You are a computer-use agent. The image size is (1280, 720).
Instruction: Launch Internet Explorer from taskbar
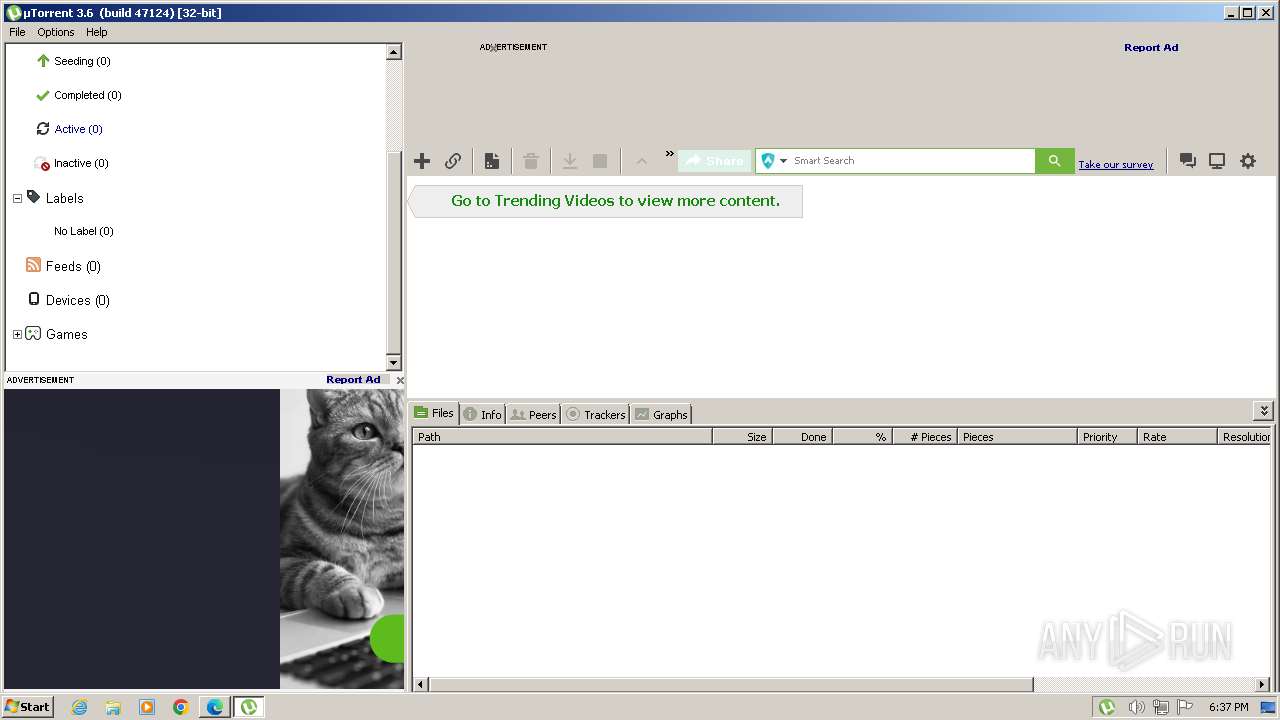click(80, 707)
